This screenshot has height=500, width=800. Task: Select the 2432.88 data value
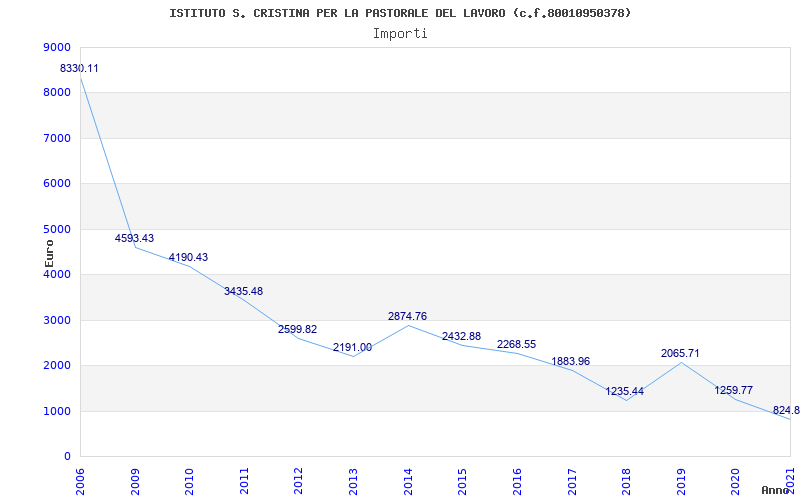point(462,337)
